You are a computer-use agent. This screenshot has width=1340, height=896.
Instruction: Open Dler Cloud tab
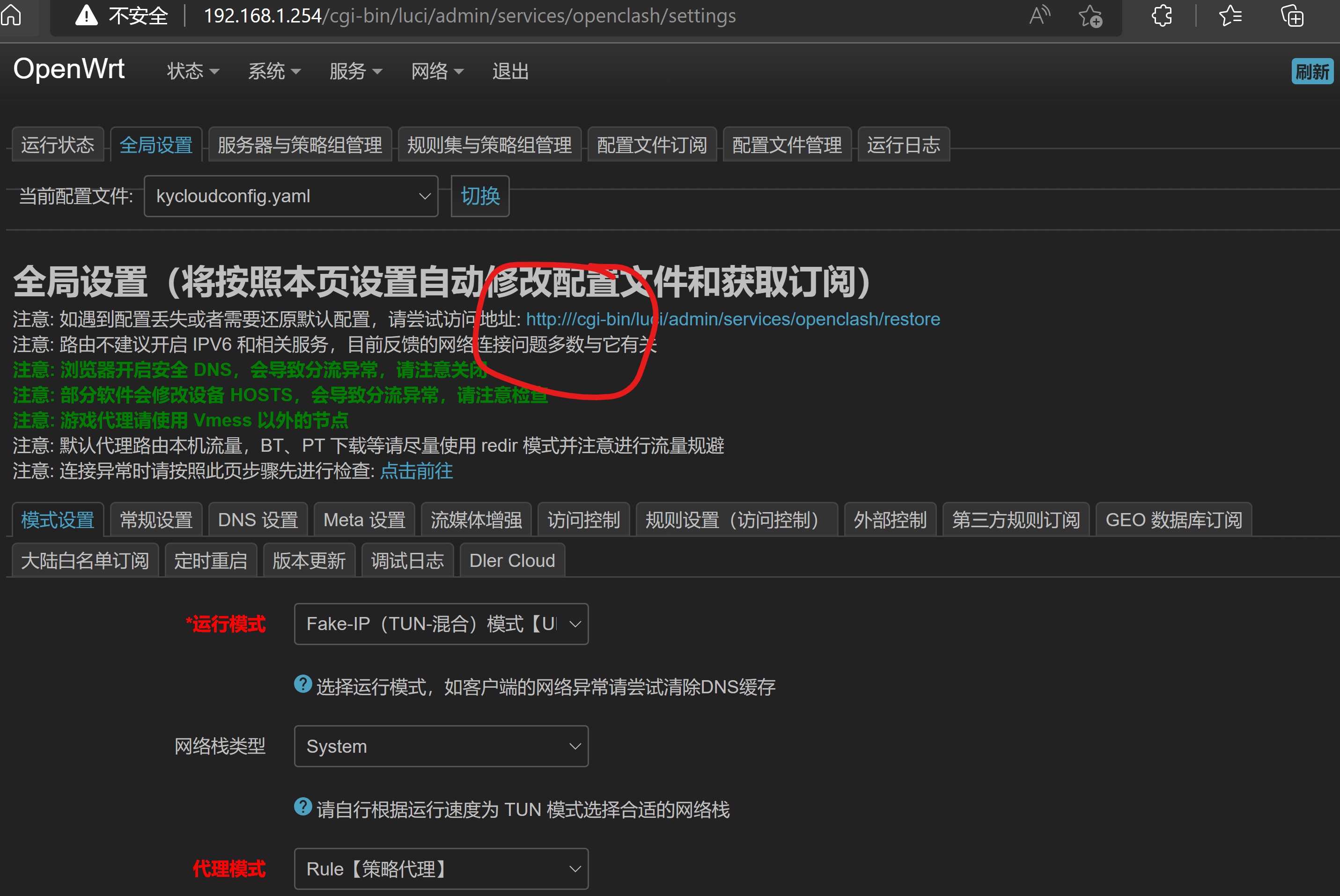point(512,560)
